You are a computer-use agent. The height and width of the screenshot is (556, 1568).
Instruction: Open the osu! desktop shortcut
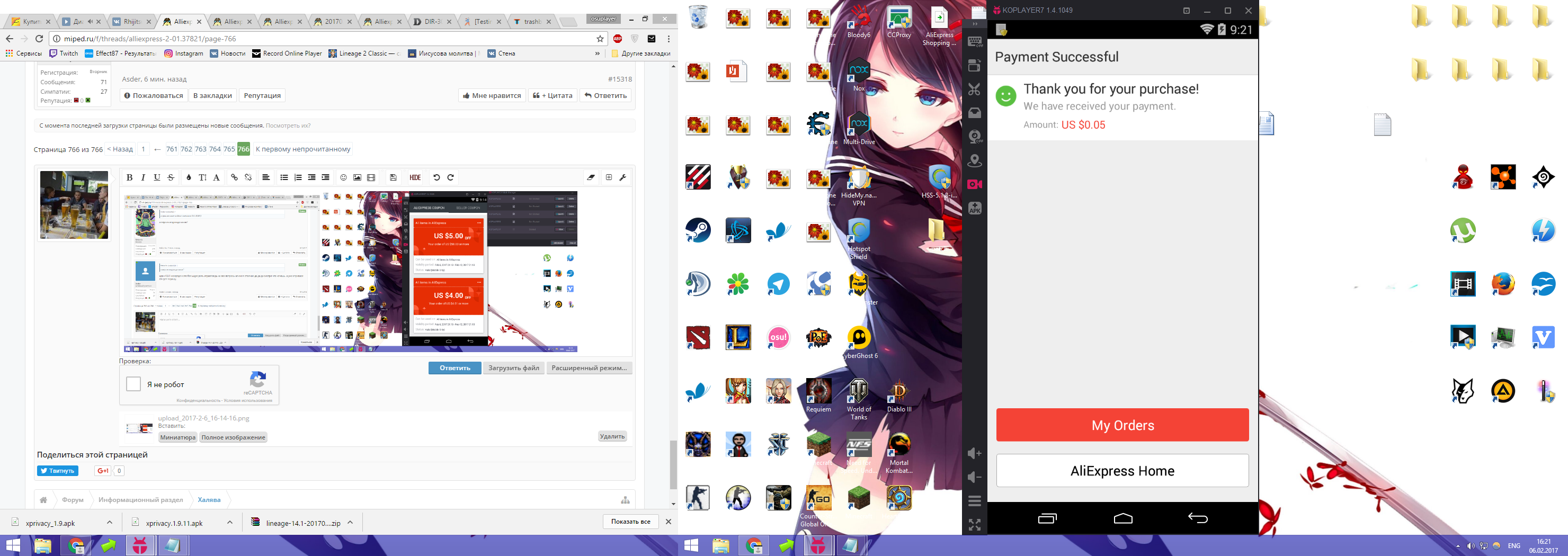(x=778, y=337)
